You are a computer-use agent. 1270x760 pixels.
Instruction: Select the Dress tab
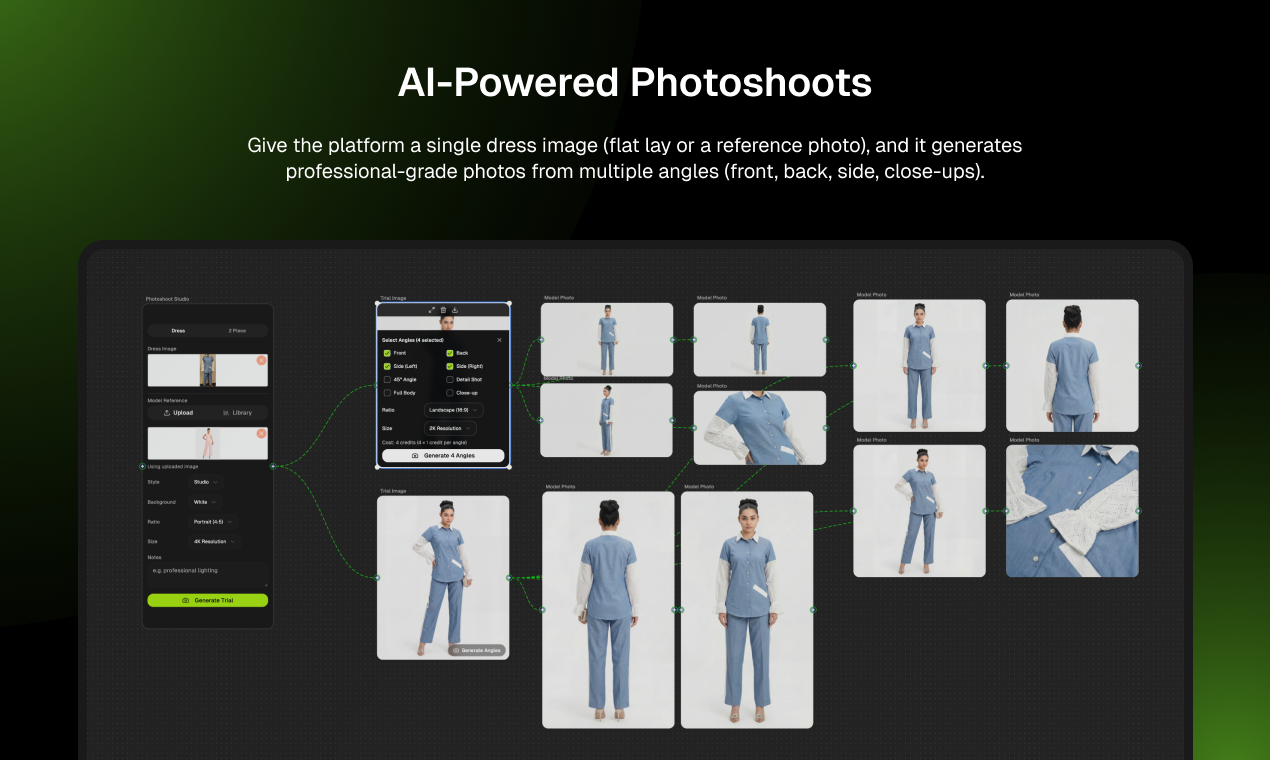pyautogui.click(x=178, y=330)
